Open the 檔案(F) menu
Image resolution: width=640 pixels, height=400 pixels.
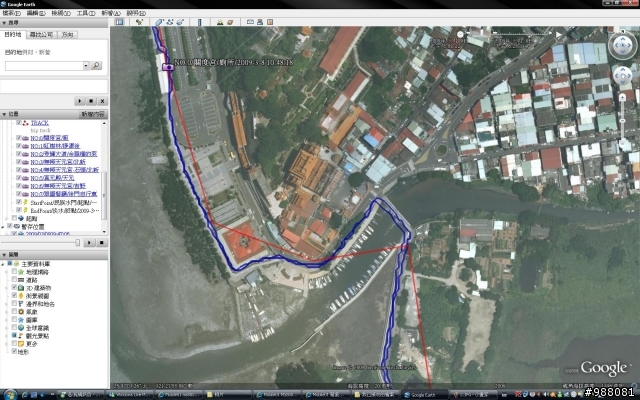[12, 13]
